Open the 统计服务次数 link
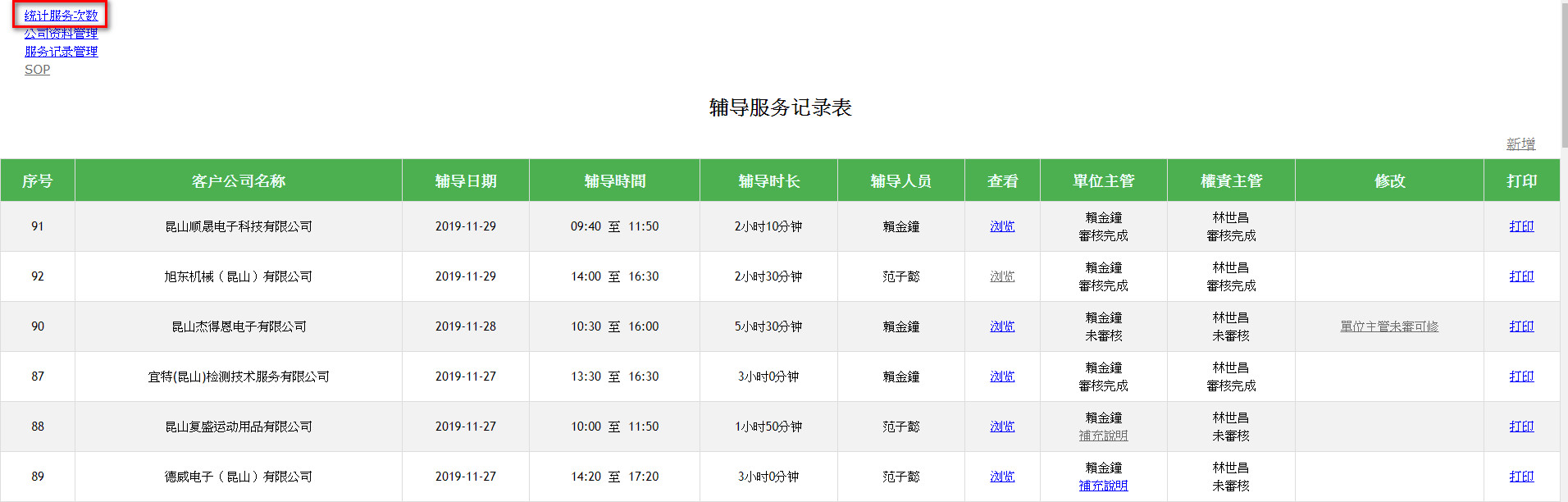Image resolution: width=1568 pixels, height=502 pixels. click(61, 15)
